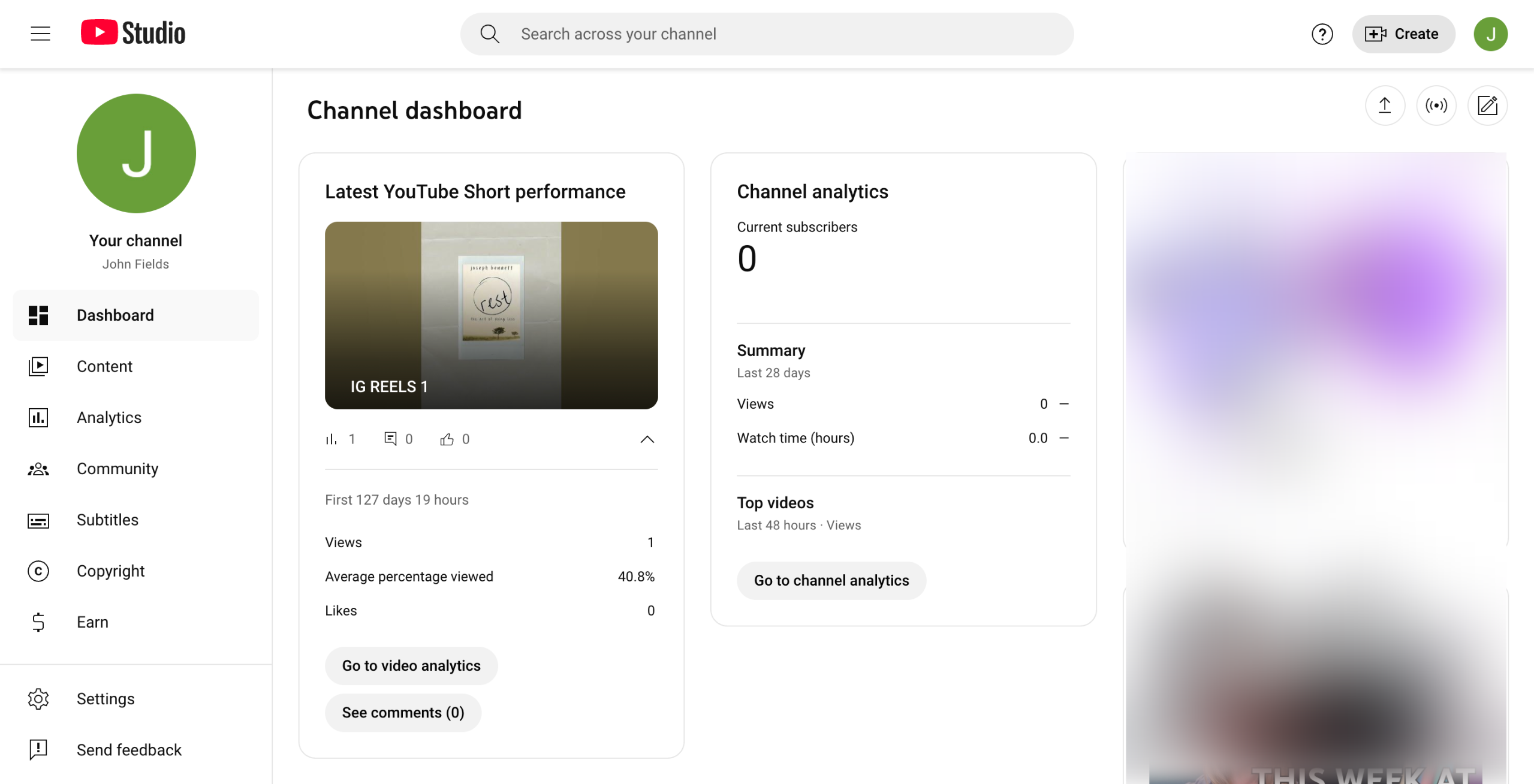Open Subtitles in the sidebar
The width and height of the screenshot is (1534, 784).
pos(107,520)
